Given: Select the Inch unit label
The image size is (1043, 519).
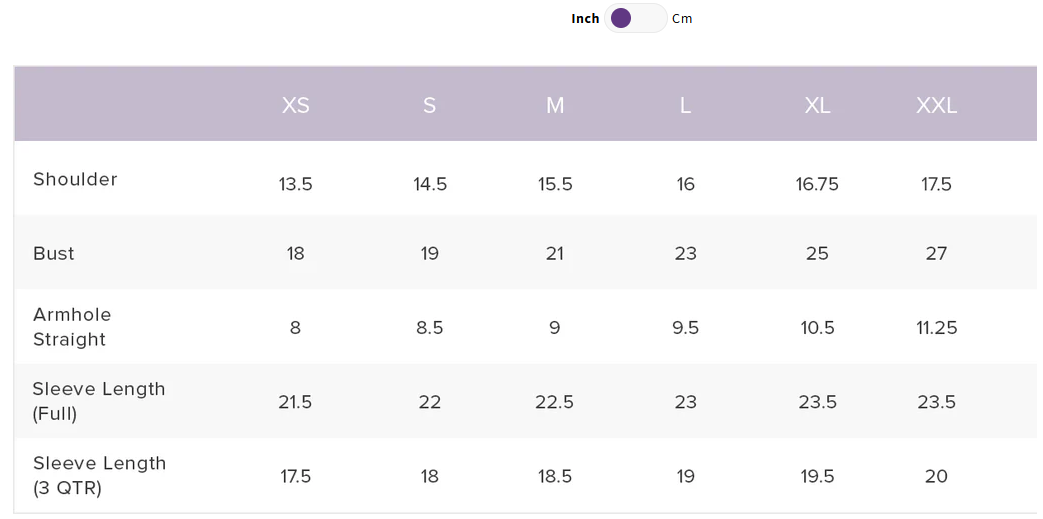Looking at the screenshot, I should [585, 19].
